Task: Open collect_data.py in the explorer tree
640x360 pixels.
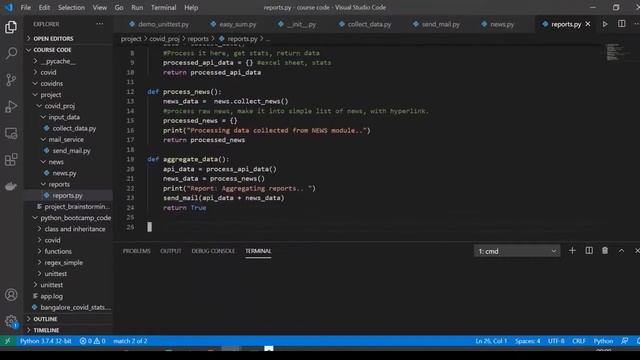Action: (74, 128)
